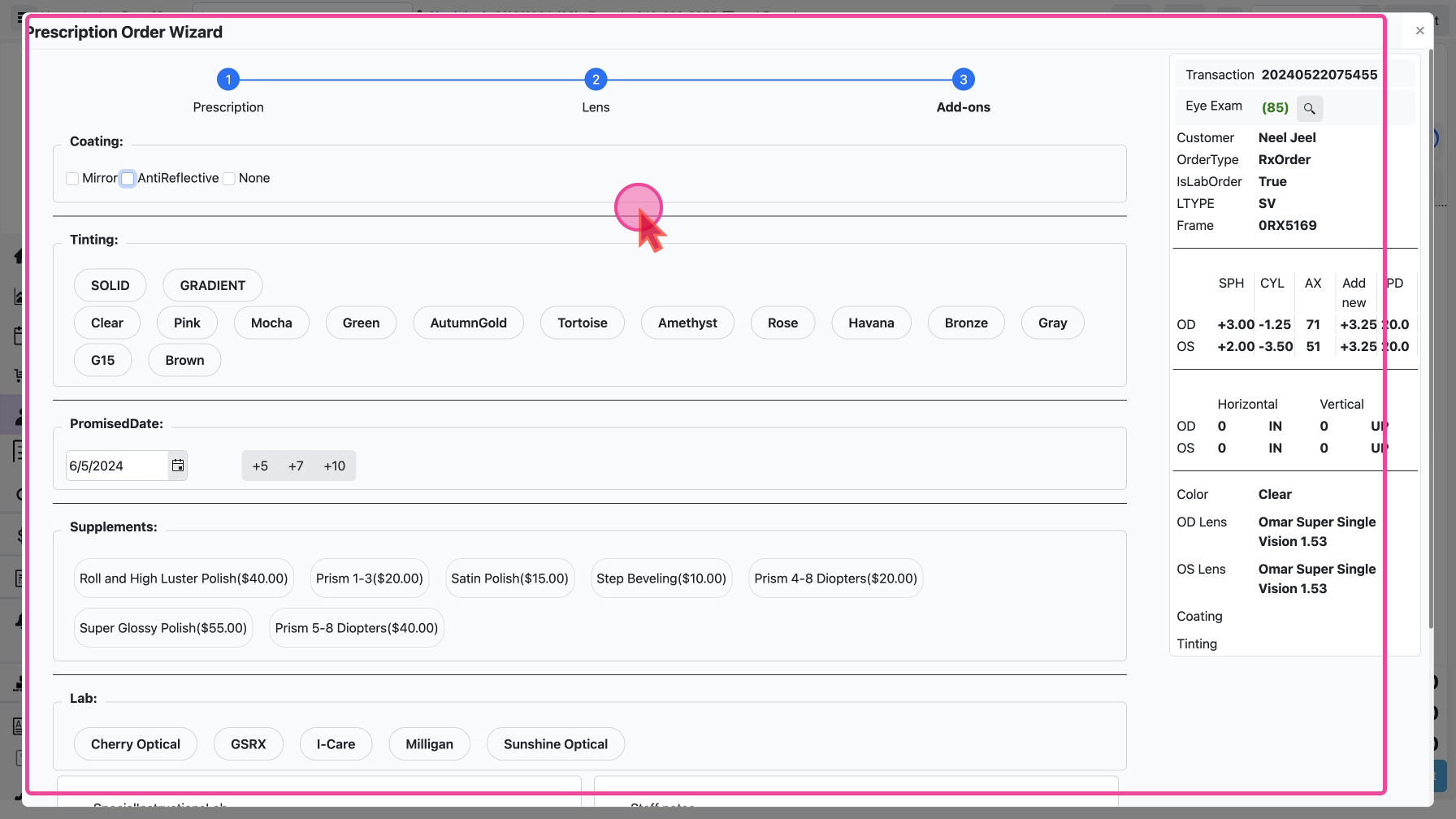
Task: Choose SOLID tinting type
Action: 110,285
